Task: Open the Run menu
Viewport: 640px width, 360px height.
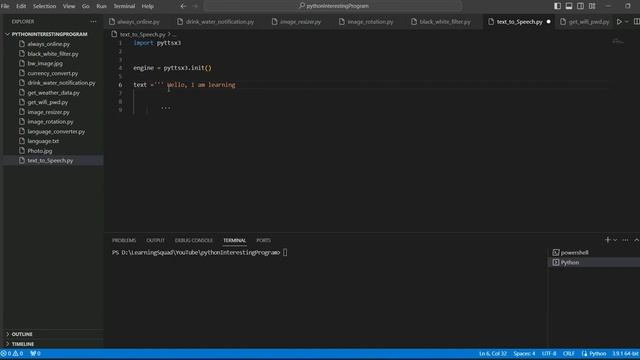Action: tap(101, 6)
